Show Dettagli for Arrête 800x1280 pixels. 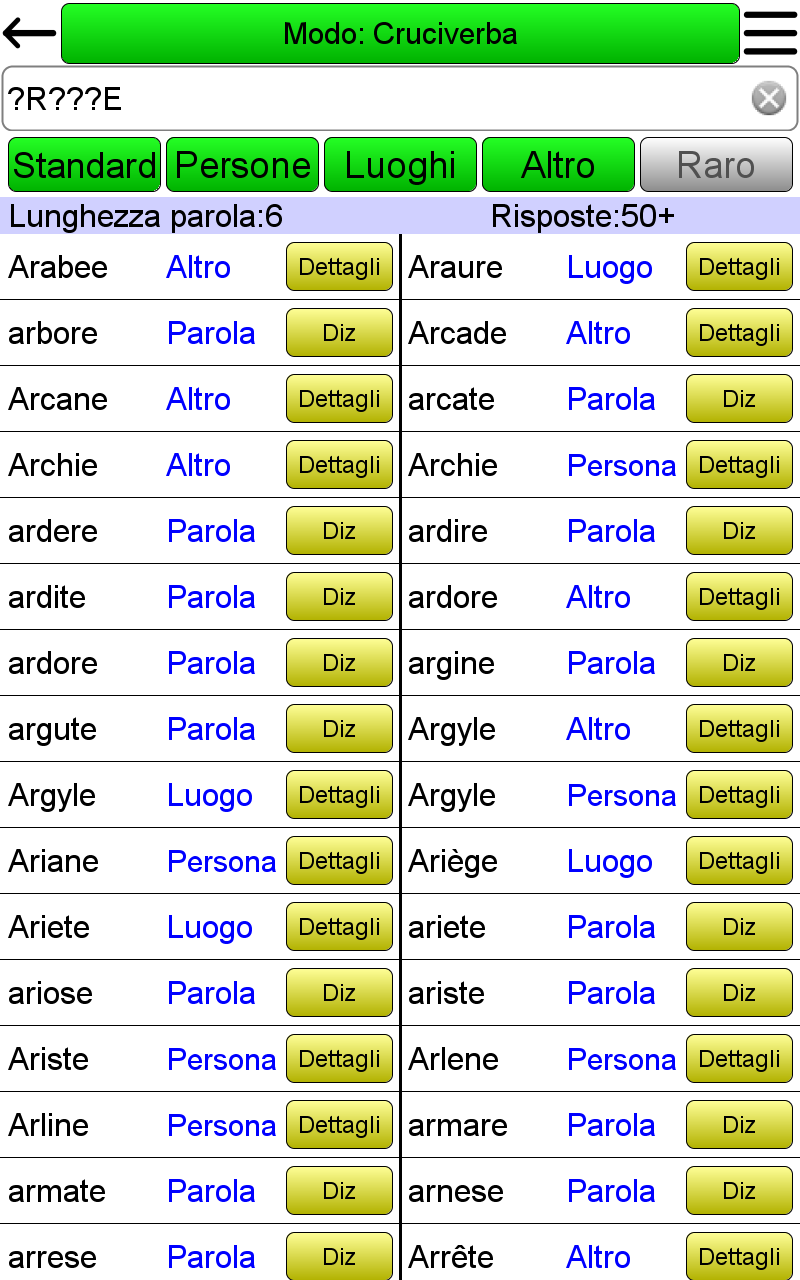point(739,1257)
